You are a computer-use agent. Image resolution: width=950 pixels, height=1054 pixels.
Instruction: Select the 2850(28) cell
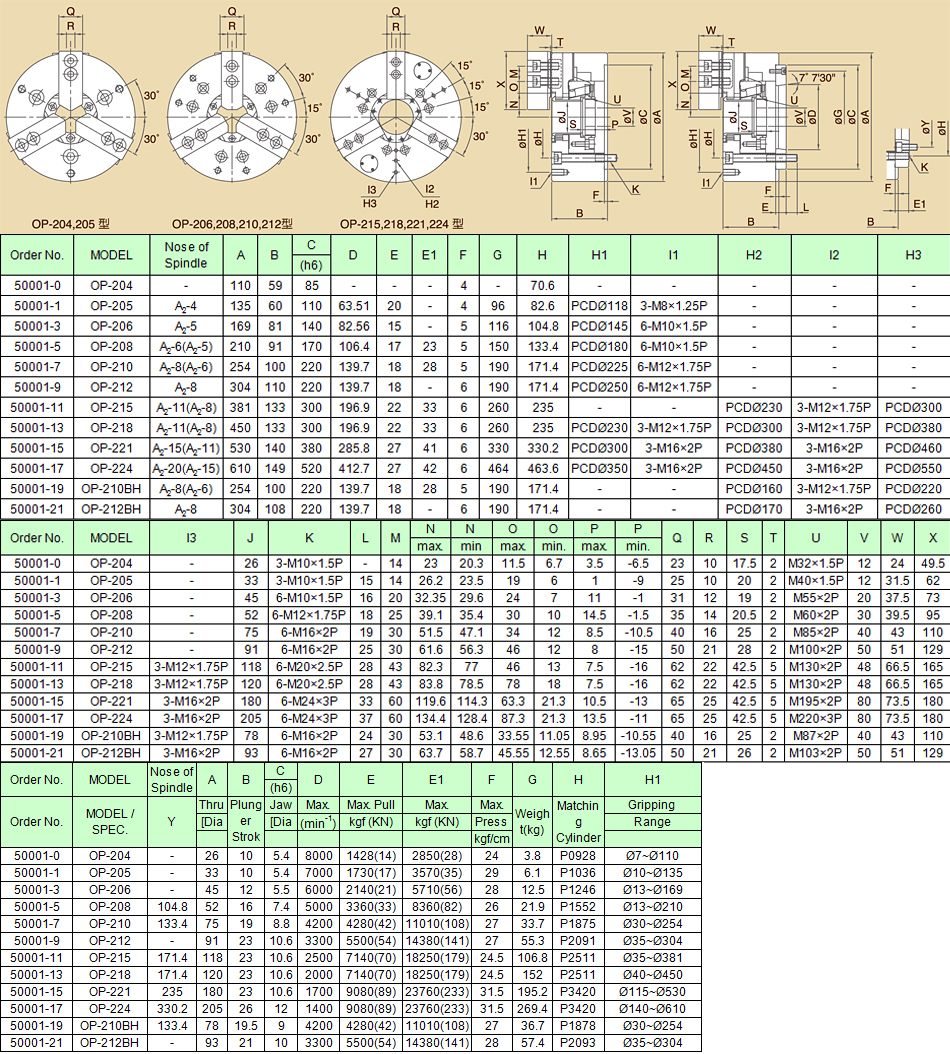(x=436, y=856)
